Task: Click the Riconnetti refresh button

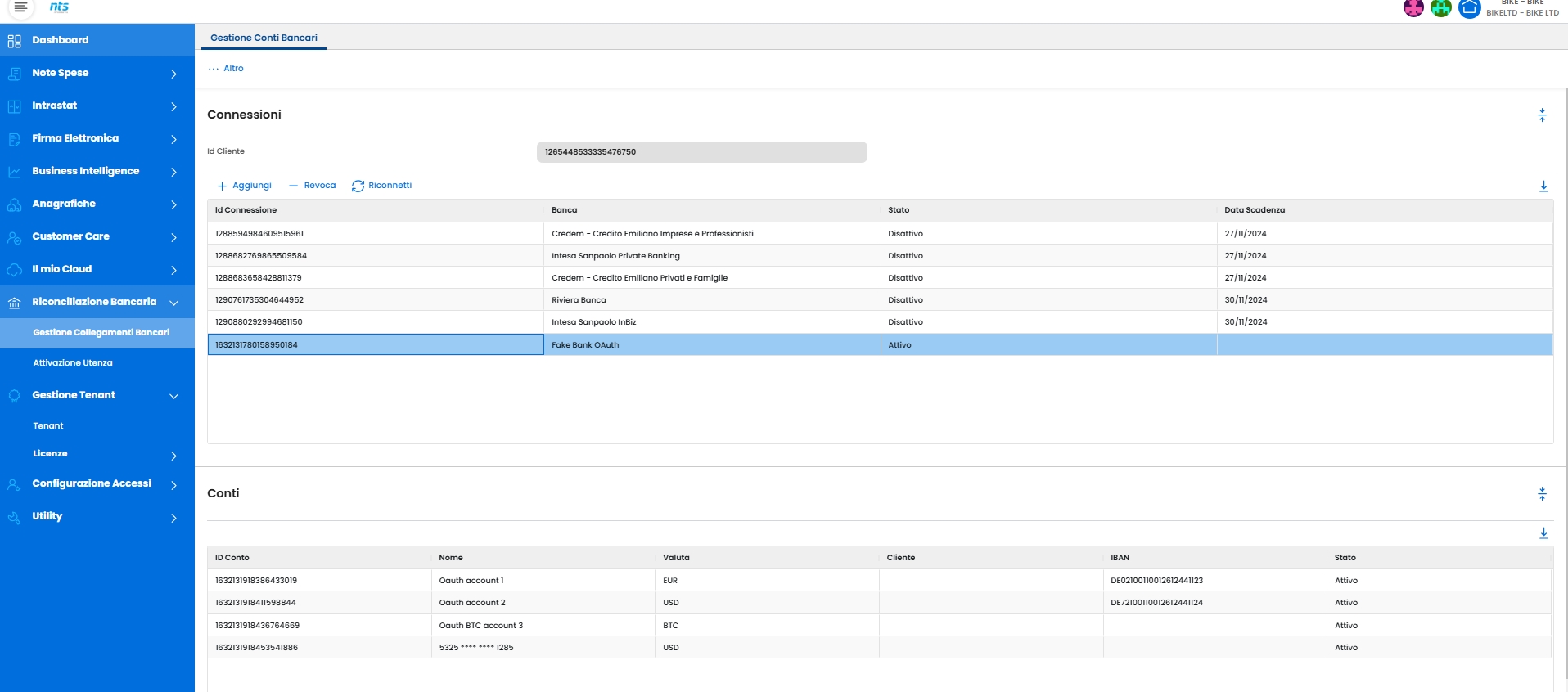Action: coord(381,186)
